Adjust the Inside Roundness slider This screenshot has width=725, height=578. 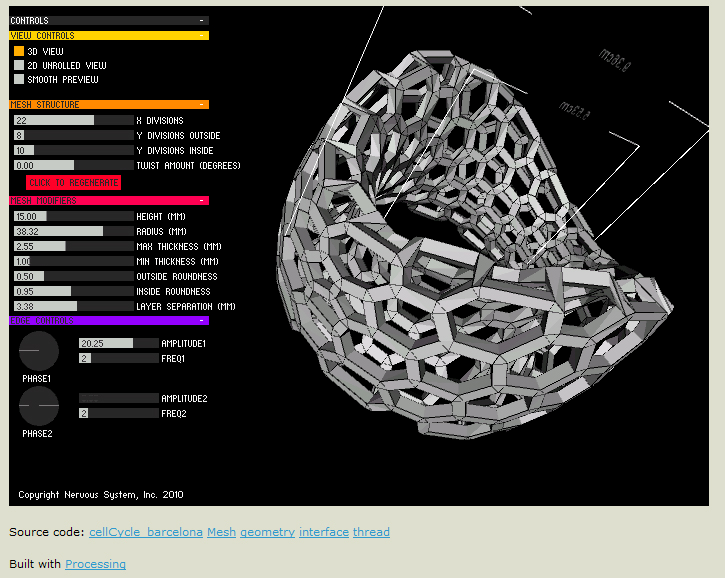(74, 291)
